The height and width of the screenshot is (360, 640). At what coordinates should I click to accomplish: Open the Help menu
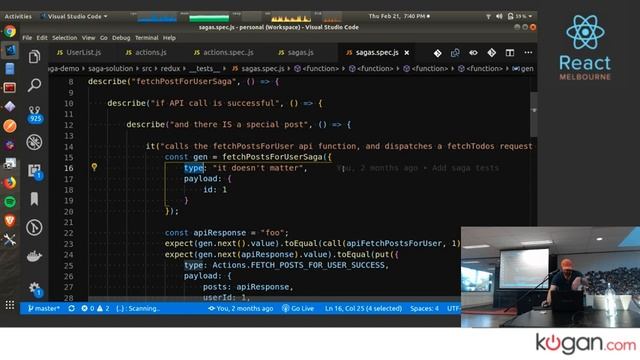point(169,38)
